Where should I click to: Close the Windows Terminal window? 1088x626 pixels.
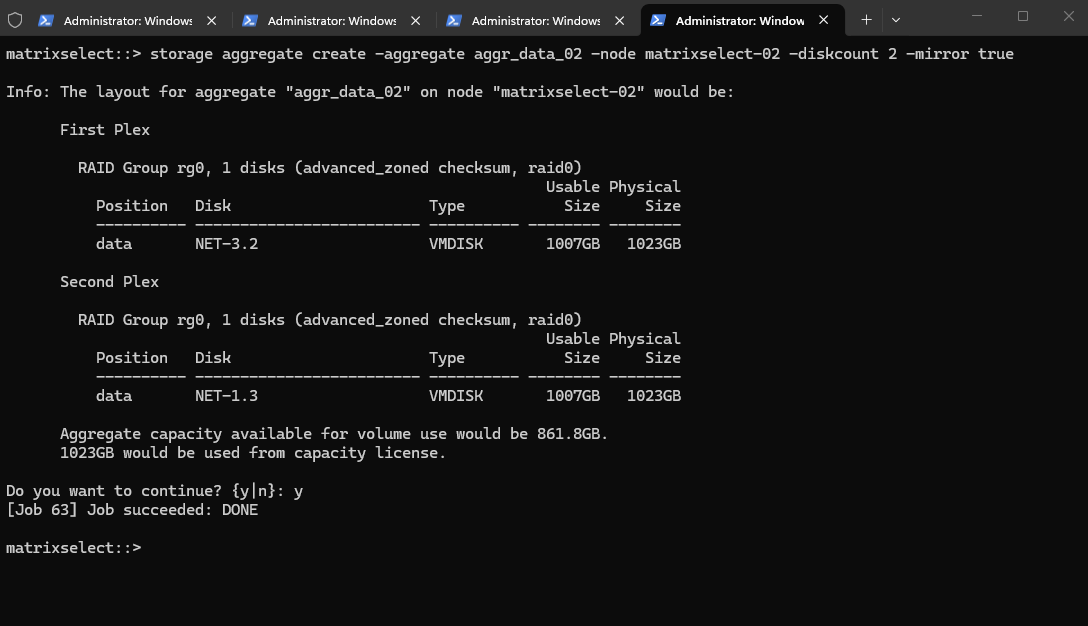1067,16
